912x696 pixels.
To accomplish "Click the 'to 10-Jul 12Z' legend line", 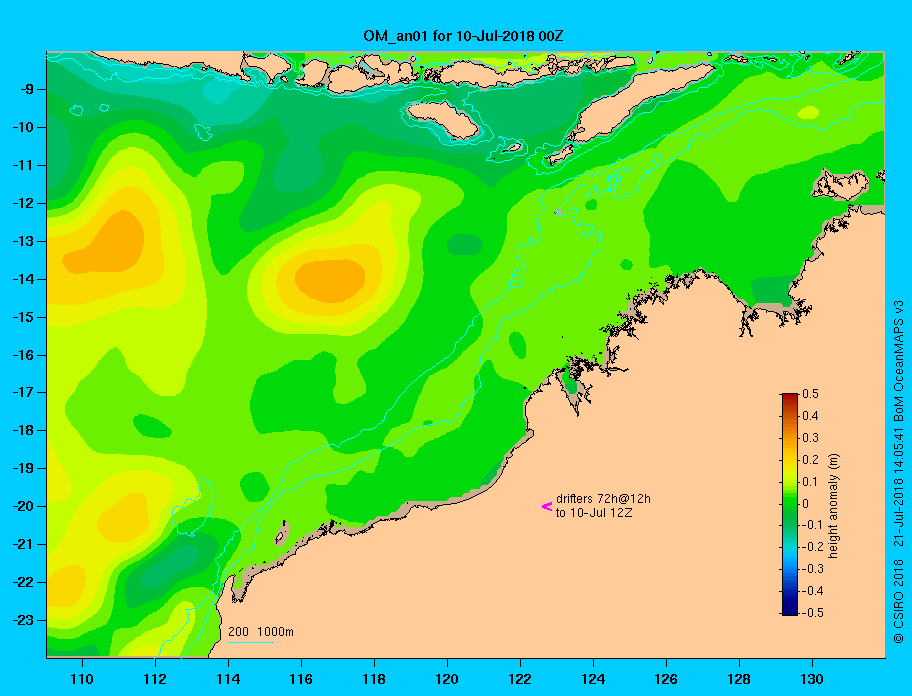I will [594, 513].
